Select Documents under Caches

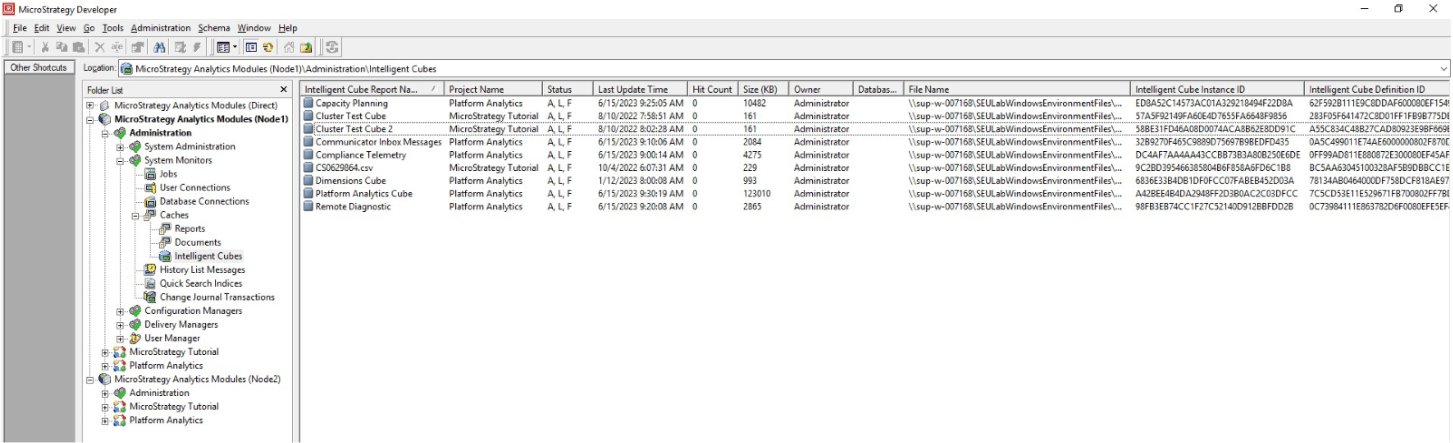(x=197, y=242)
